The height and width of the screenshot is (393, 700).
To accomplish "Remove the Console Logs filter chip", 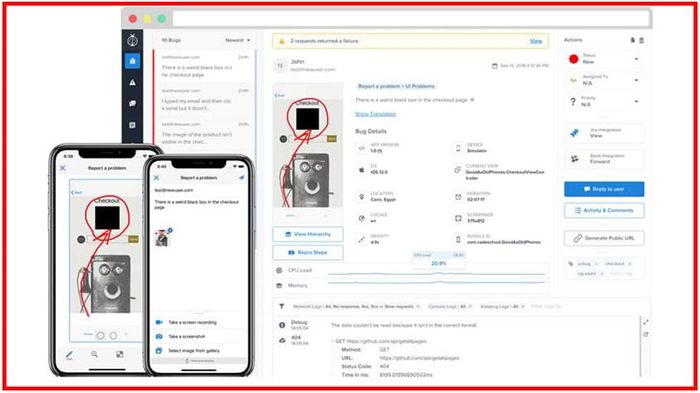I will (x=470, y=306).
